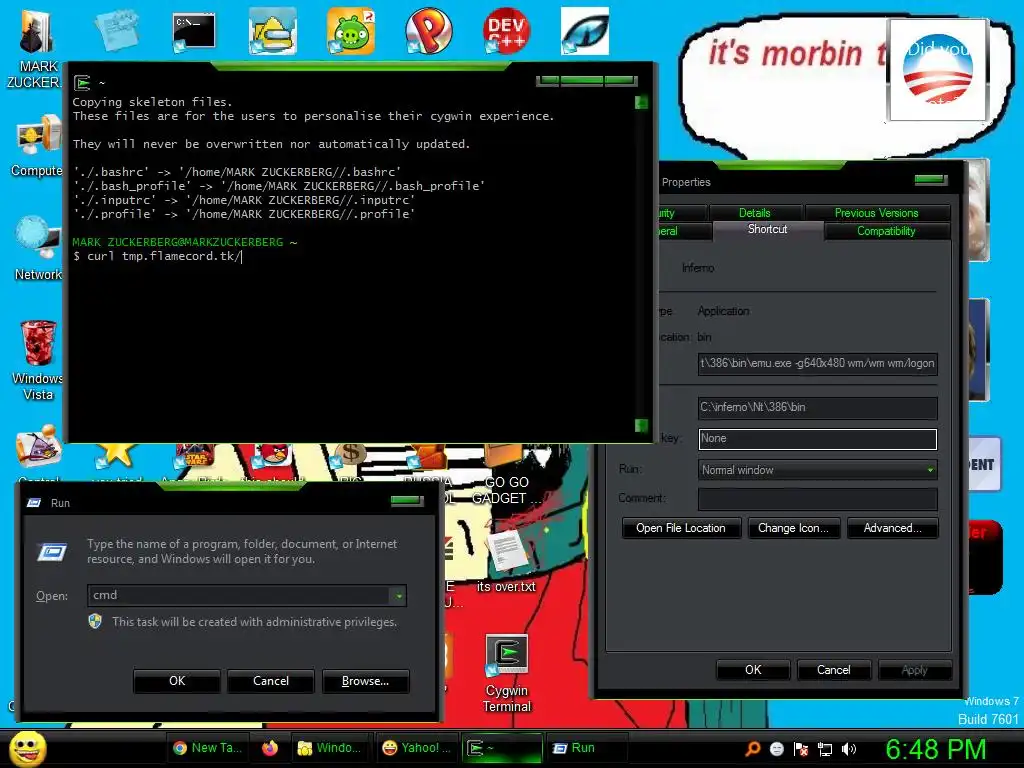Image resolution: width=1024 pixels, height=768 pixels.
Task: Click Open File Location button
Action: (x=681, y=528)
